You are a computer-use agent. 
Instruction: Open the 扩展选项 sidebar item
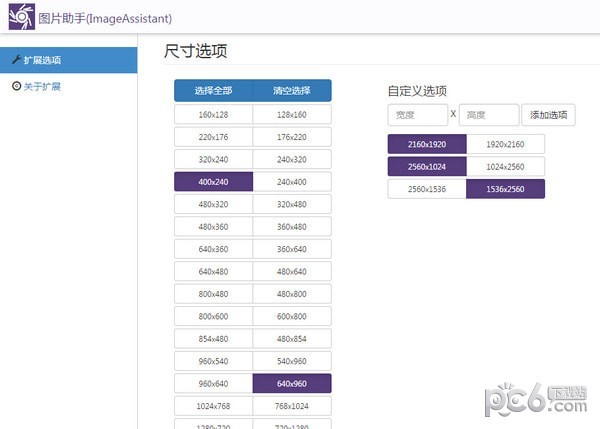pos(68,60)
